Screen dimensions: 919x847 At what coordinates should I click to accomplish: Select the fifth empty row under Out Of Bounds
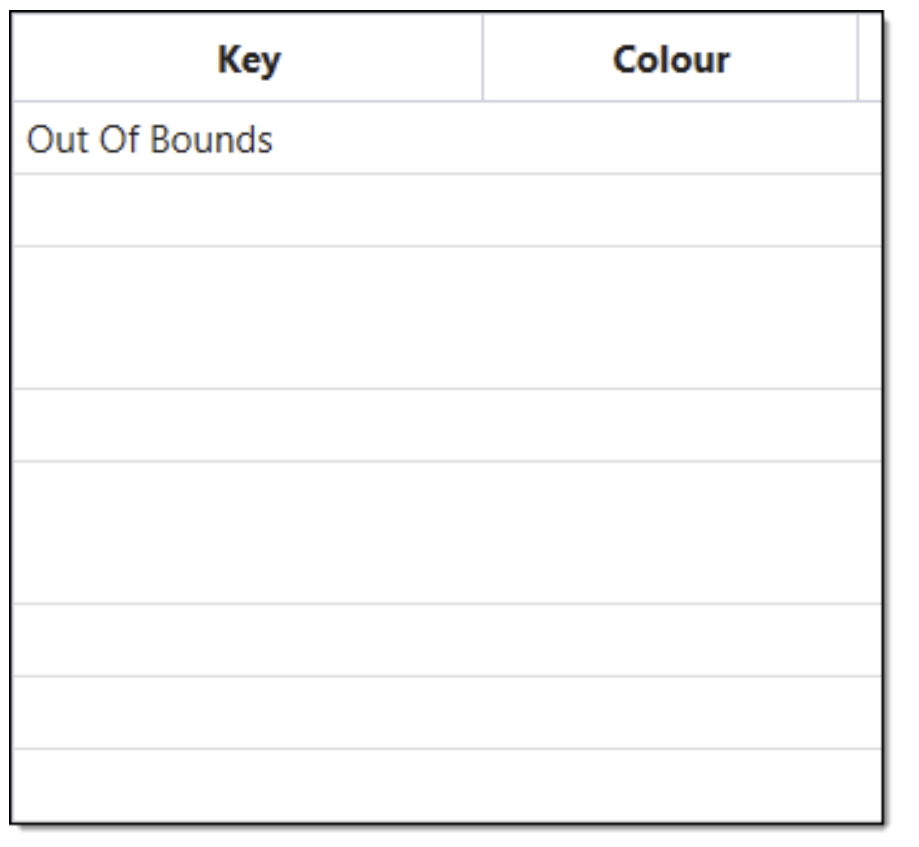(x=248, y=640)
